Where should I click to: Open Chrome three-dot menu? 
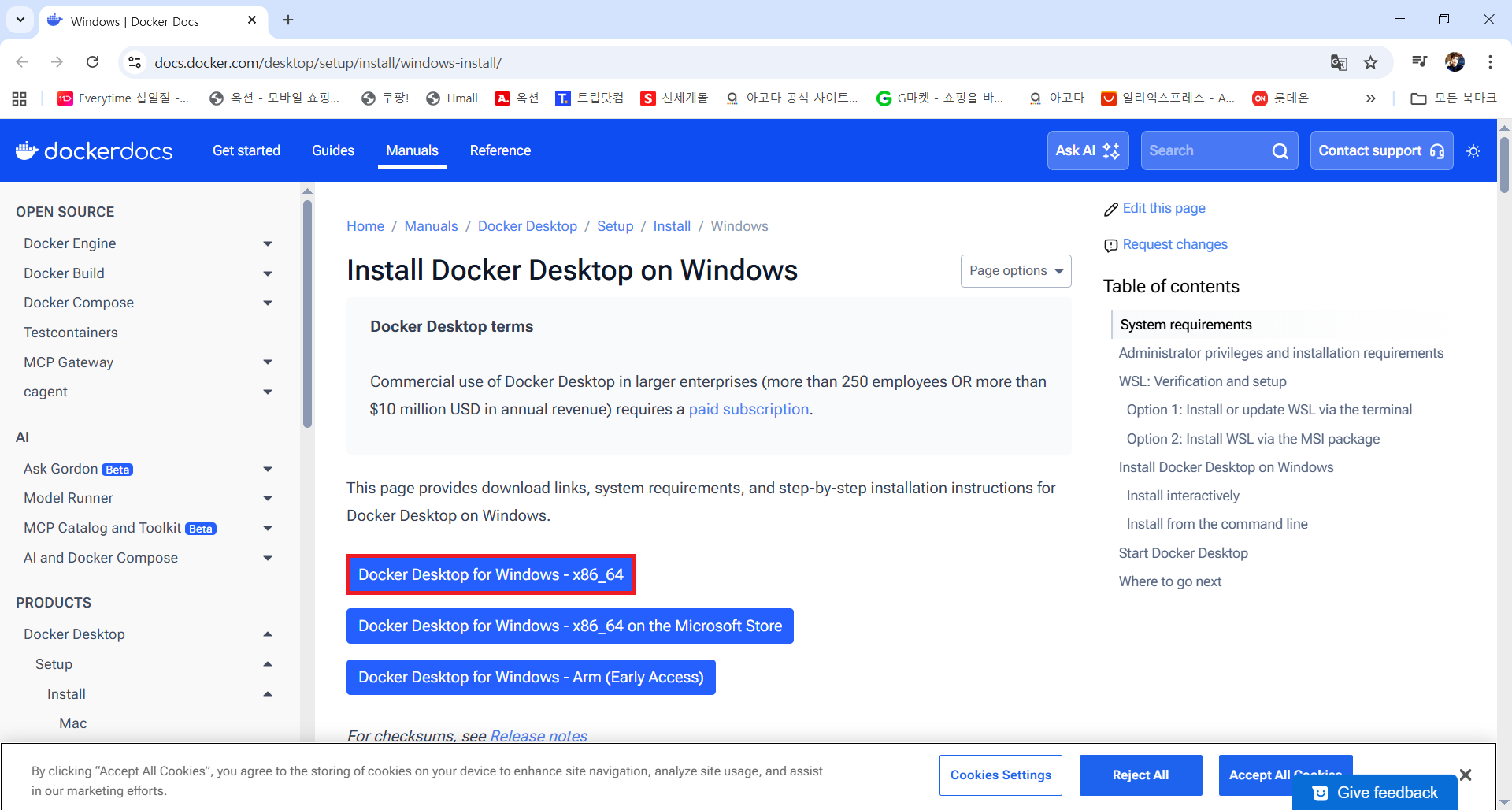1490,61
